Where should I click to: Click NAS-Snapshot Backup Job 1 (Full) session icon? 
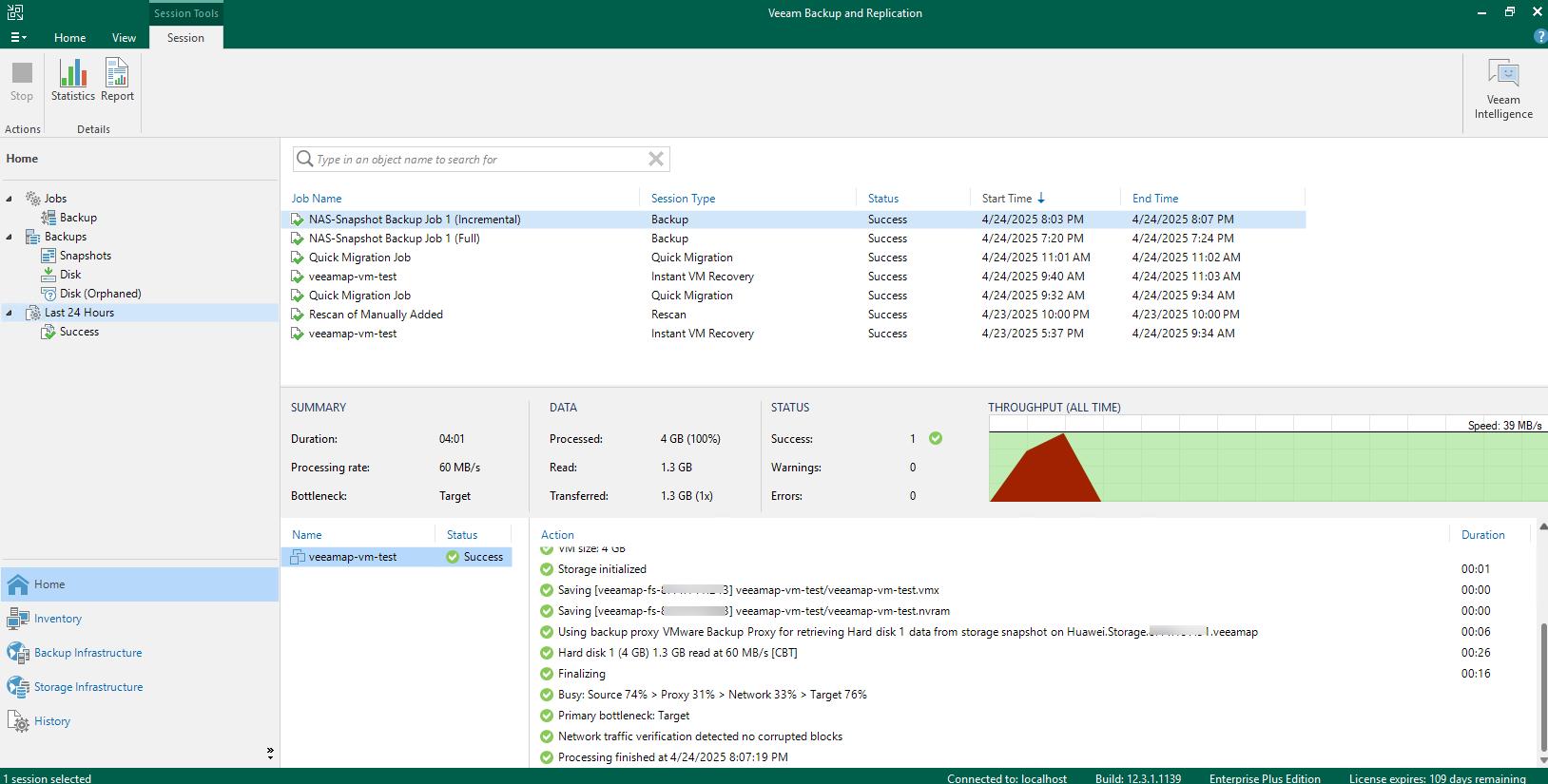click(x=298, y=239)
